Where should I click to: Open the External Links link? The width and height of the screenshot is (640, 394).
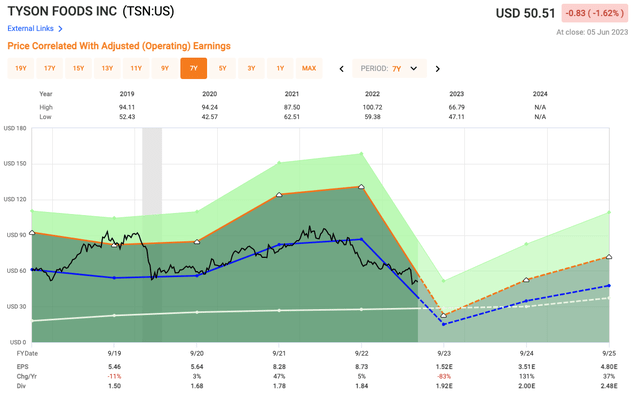[31, 29]
